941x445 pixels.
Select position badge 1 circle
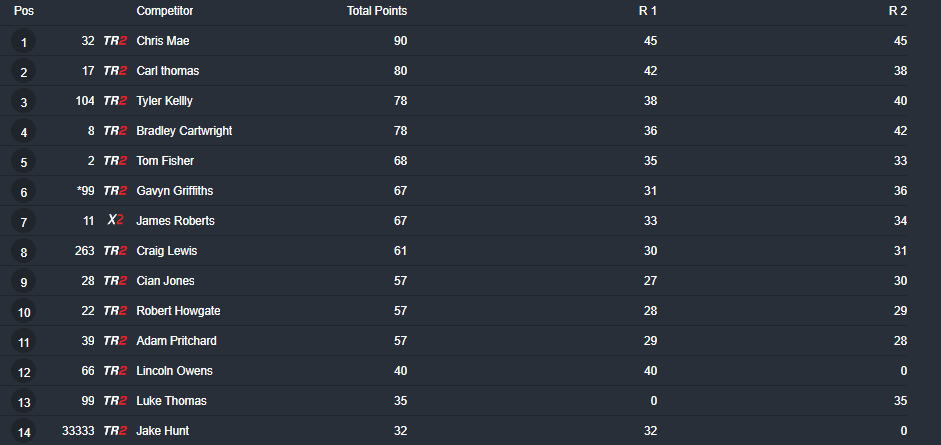point(23,41)
